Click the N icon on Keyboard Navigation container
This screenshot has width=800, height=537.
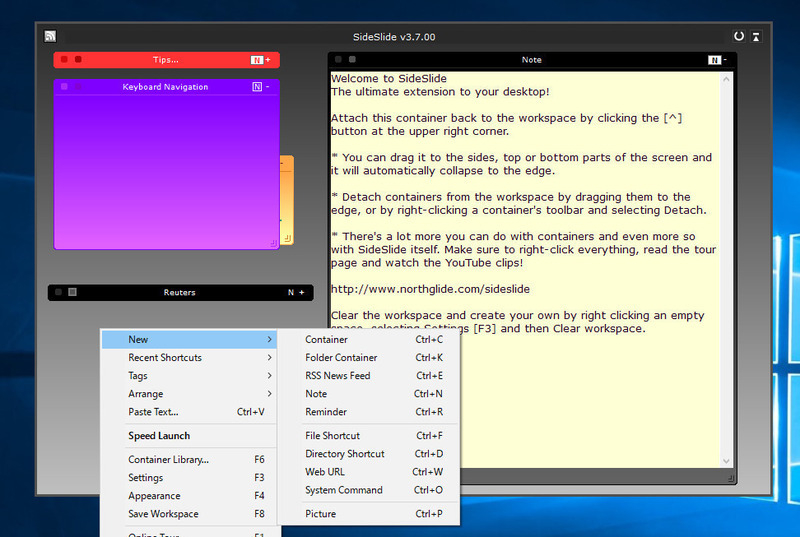tap(257, 87)
